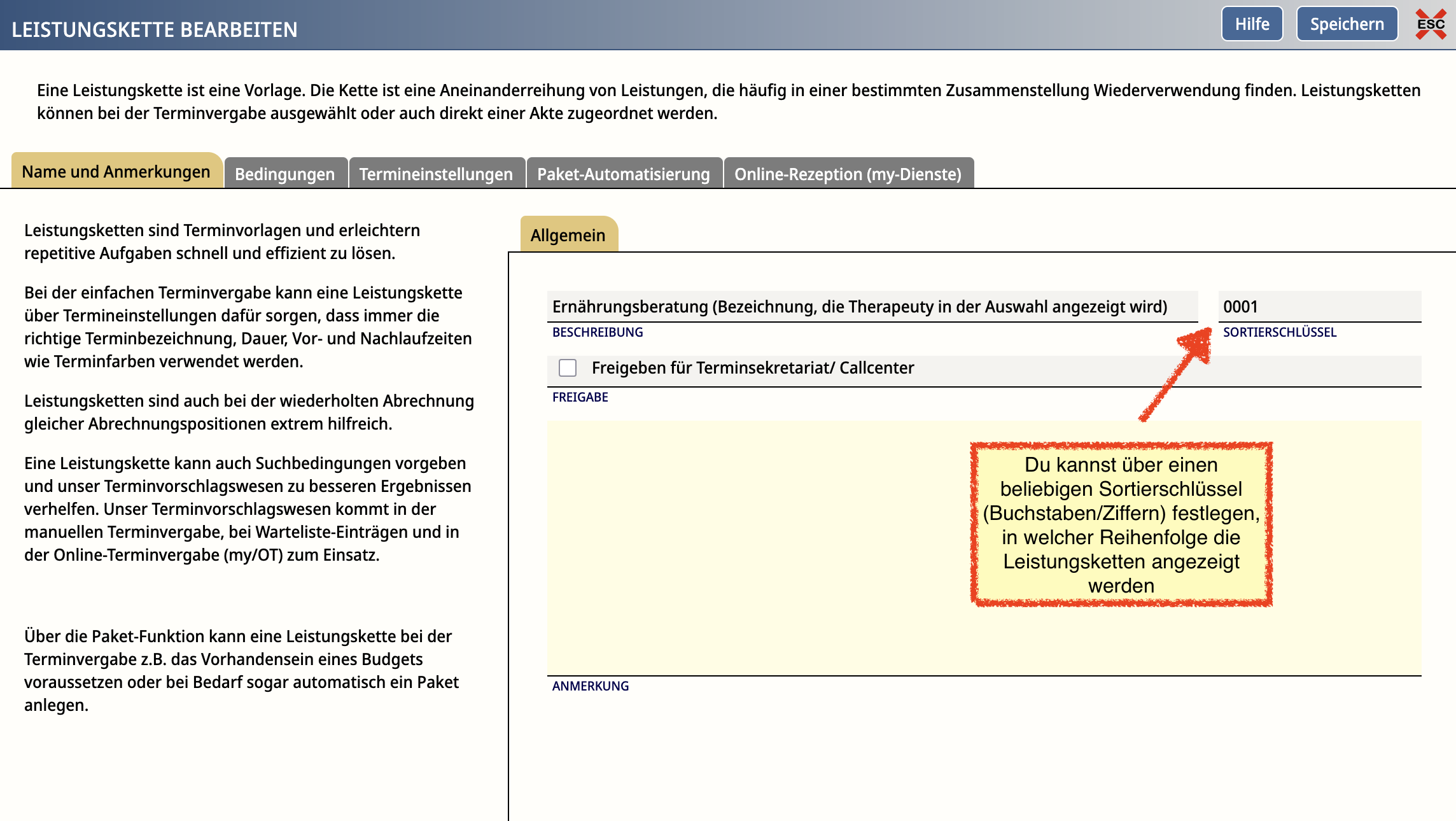Click the red-bordered Sortierschlüssel hint note

coord(1121,524)
